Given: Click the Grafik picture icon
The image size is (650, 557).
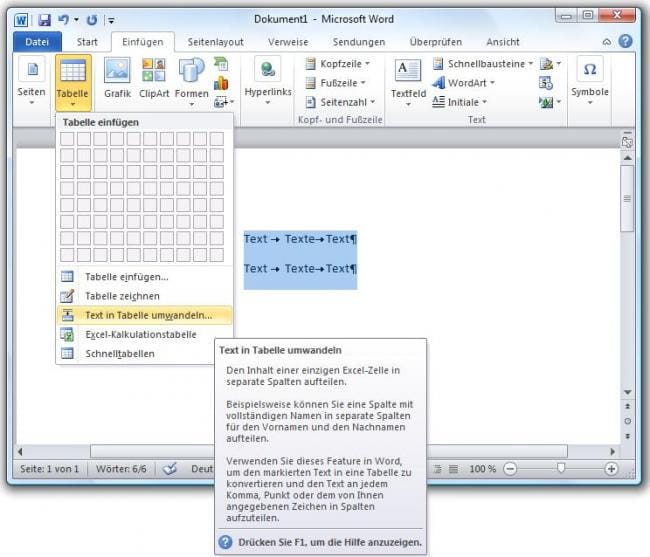Looking at the screenshot, I should (117, 70).
